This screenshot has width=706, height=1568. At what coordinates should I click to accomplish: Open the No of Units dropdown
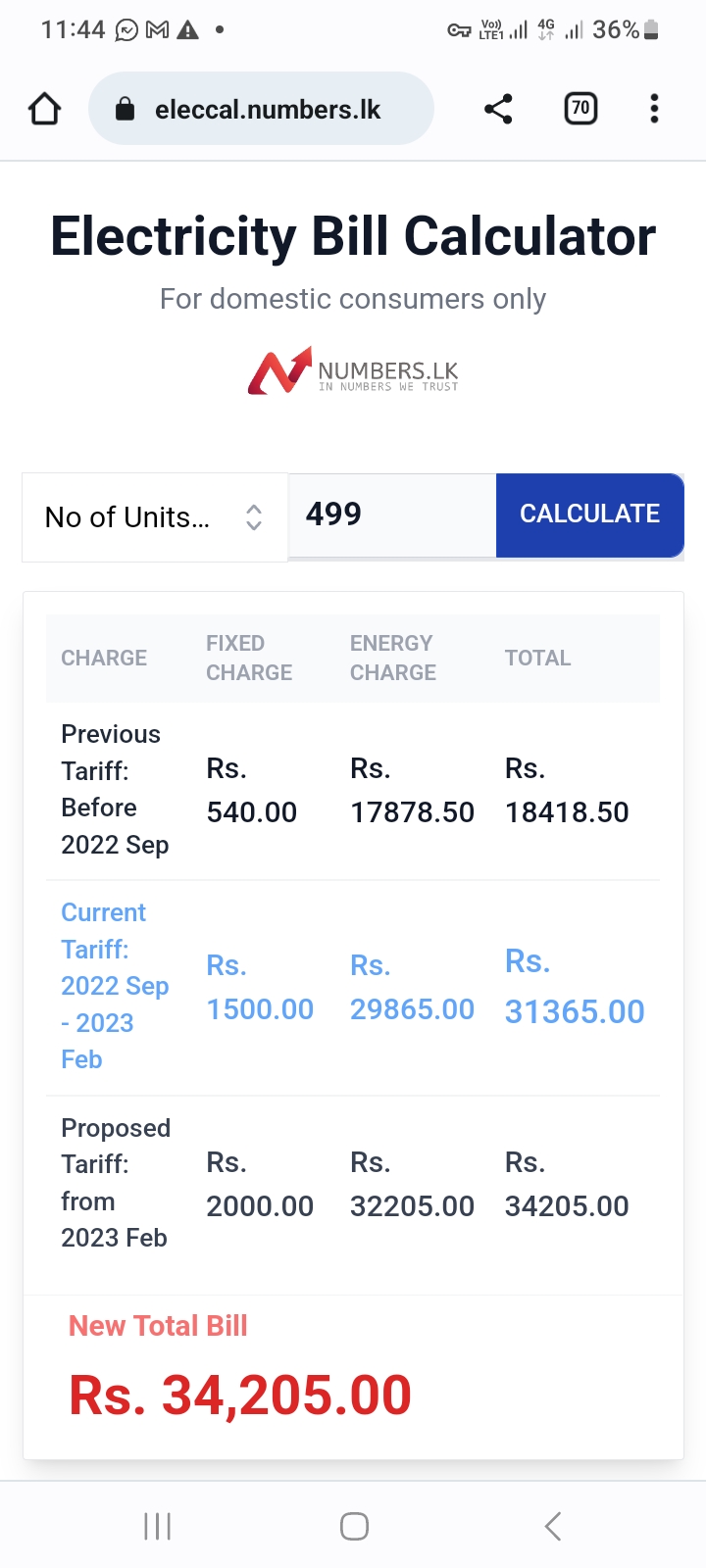click(x=155, y=517)
